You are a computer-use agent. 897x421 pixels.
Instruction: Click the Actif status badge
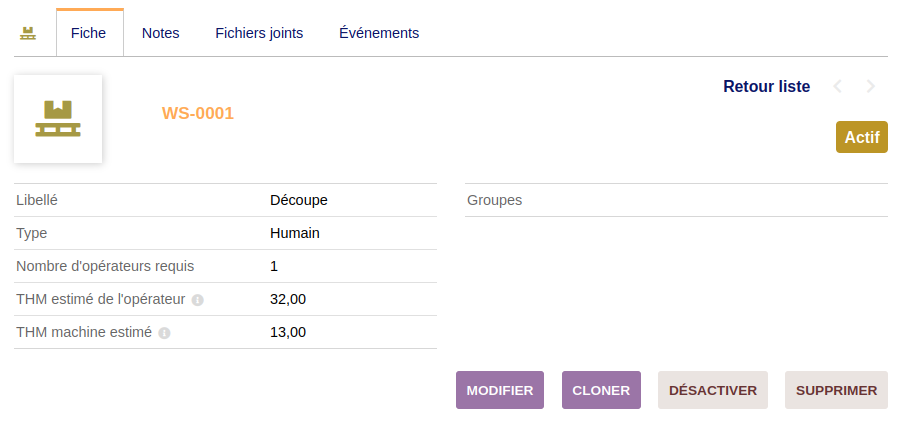point(861,137)
